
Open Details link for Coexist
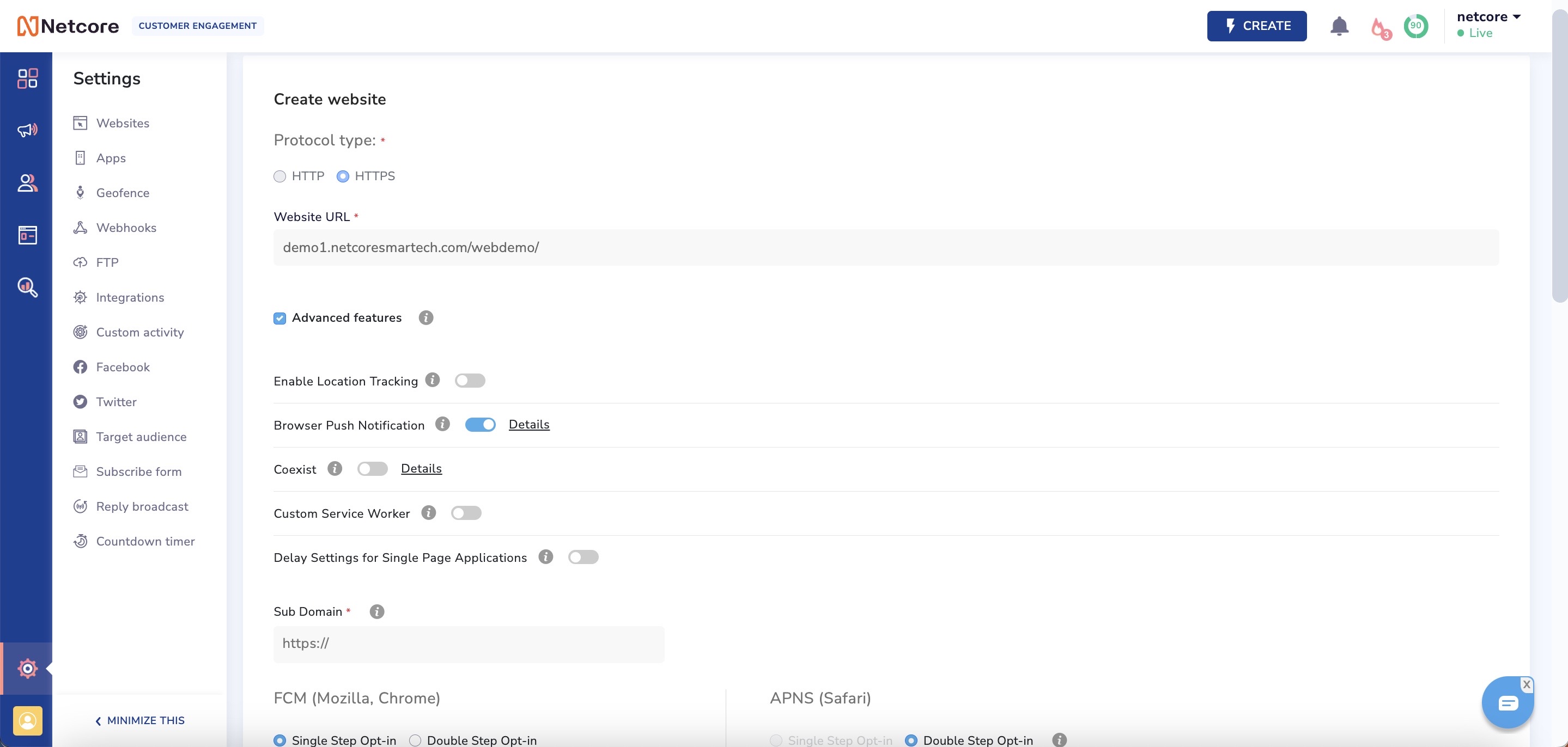421,468
